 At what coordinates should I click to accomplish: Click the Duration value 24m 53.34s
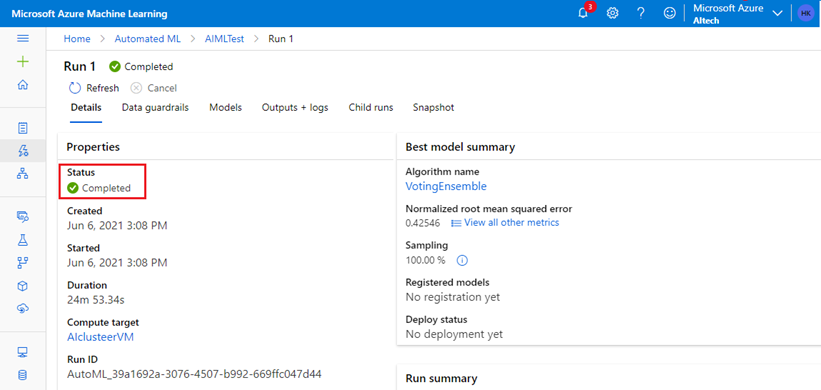pyautogui.click(x=96, y=300)
